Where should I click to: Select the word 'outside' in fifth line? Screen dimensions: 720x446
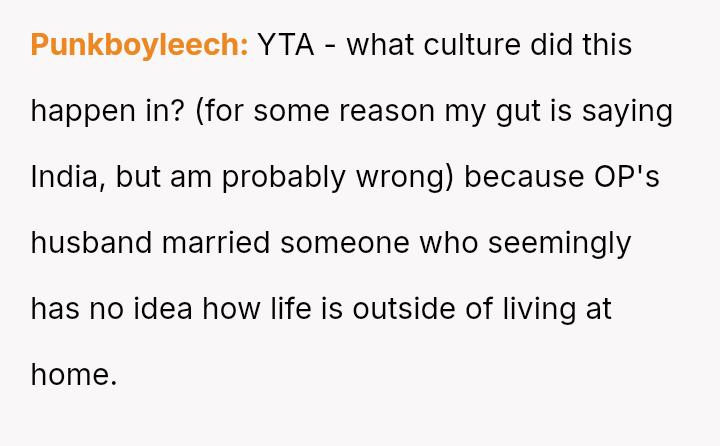tap(404, 309)
